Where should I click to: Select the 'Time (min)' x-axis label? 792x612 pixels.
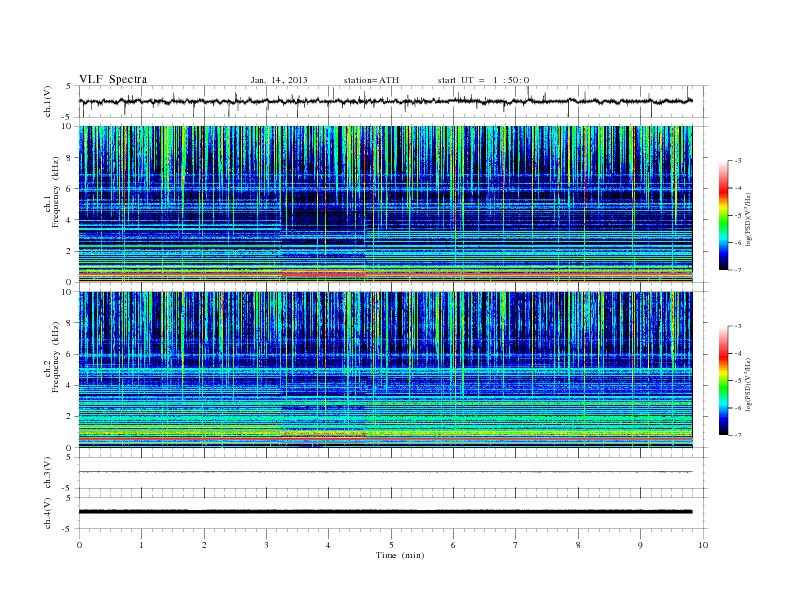[x=400, y=555]
